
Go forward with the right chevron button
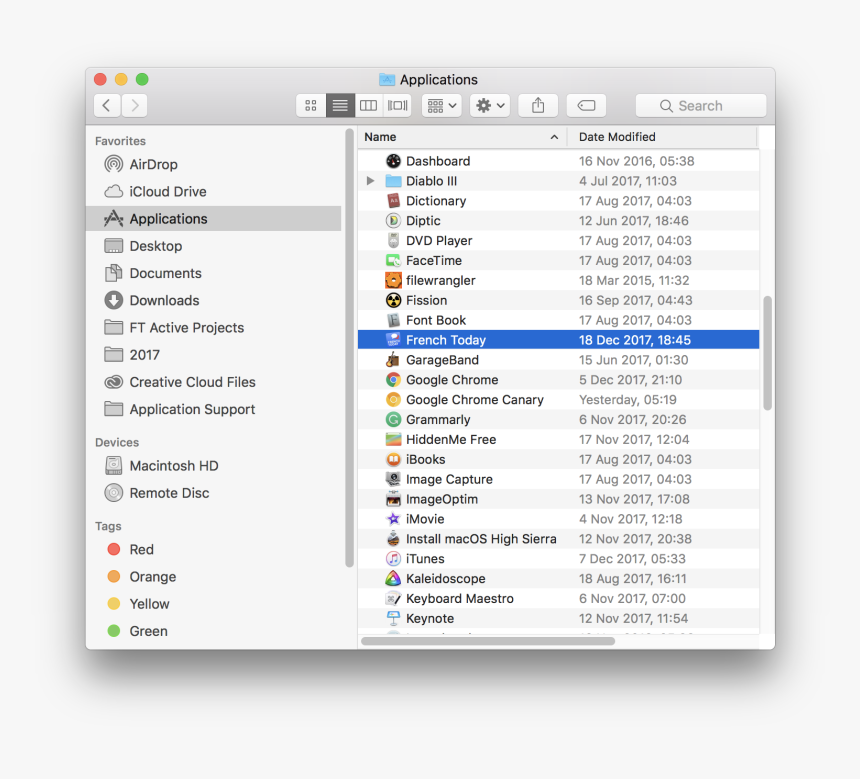click(x=134, y=105)
